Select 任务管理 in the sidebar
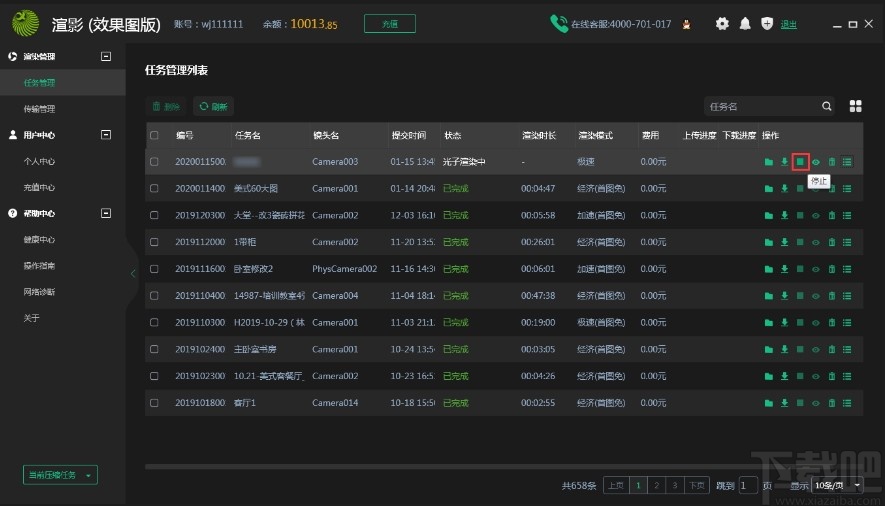 pyautogui.click(x=63, y=83)
